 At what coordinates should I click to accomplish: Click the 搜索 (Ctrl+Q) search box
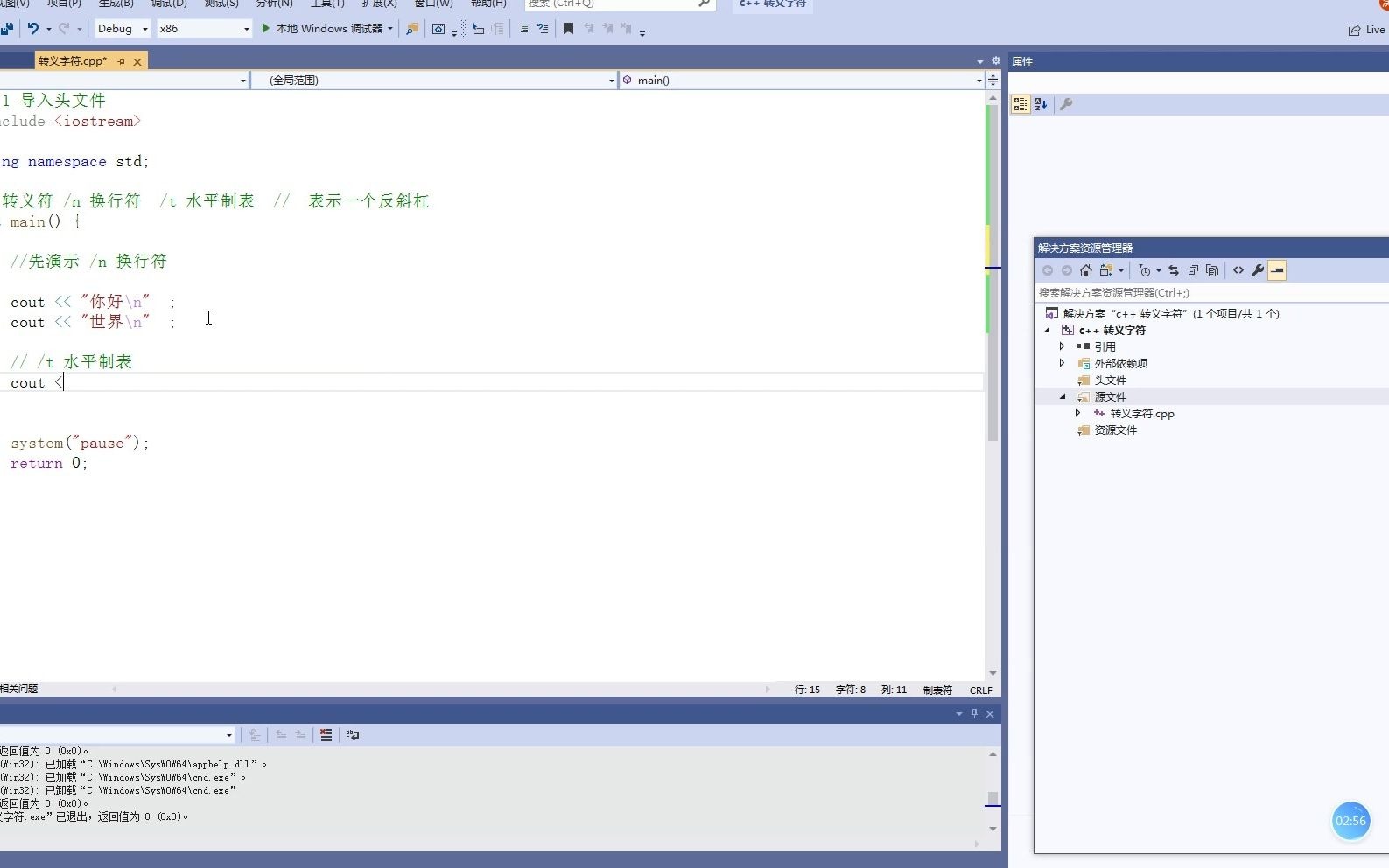620,3
